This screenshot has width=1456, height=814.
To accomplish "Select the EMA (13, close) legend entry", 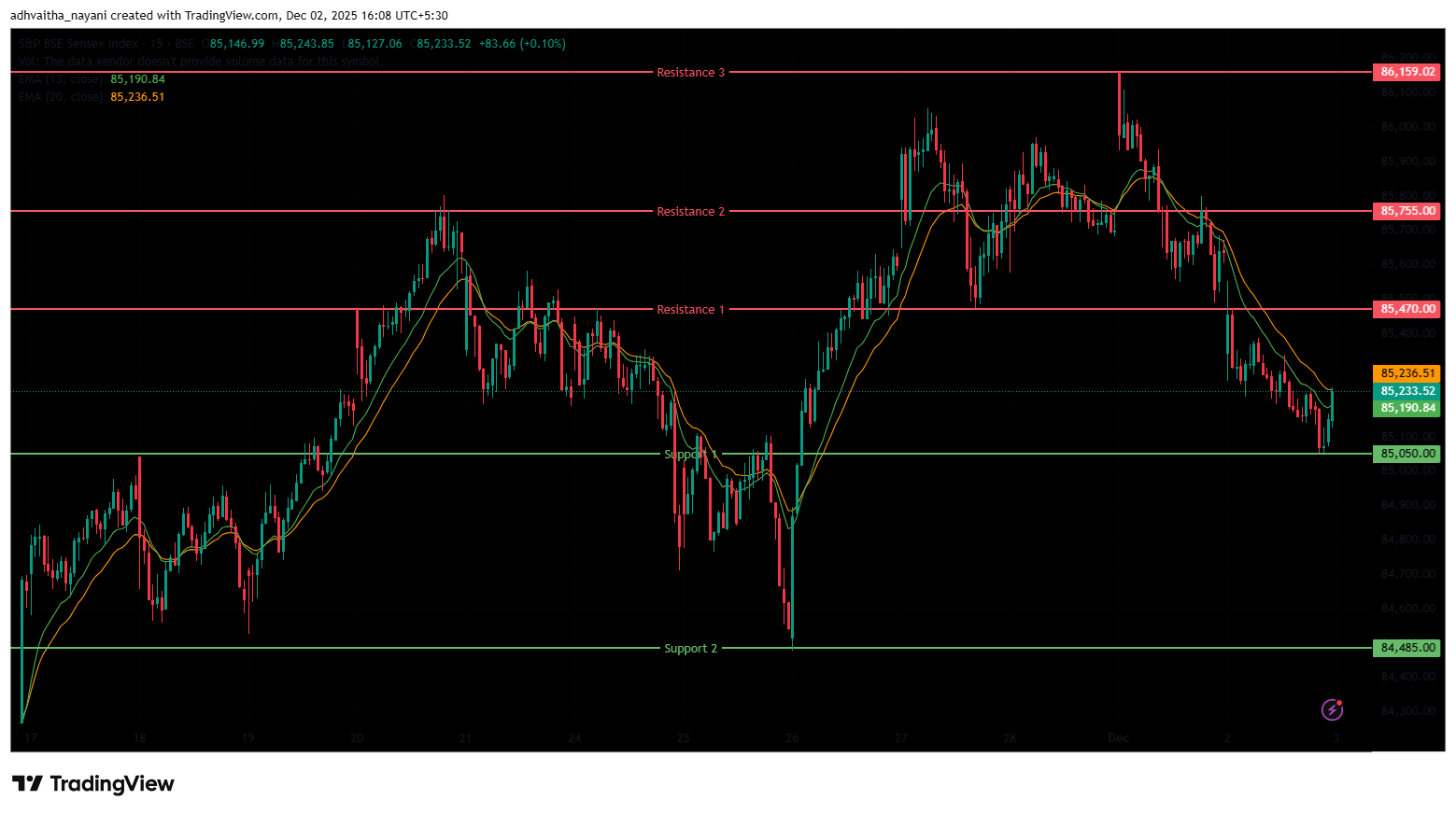I will [61, 79].
